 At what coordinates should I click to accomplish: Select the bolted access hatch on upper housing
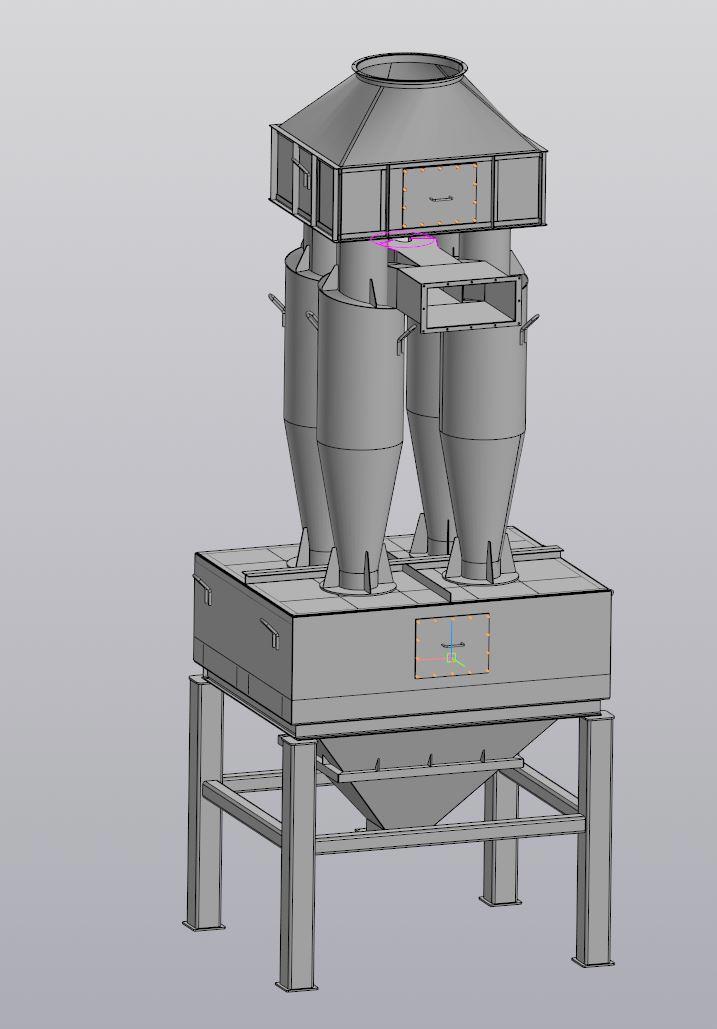pyautogui.click(x=440, y=194)
